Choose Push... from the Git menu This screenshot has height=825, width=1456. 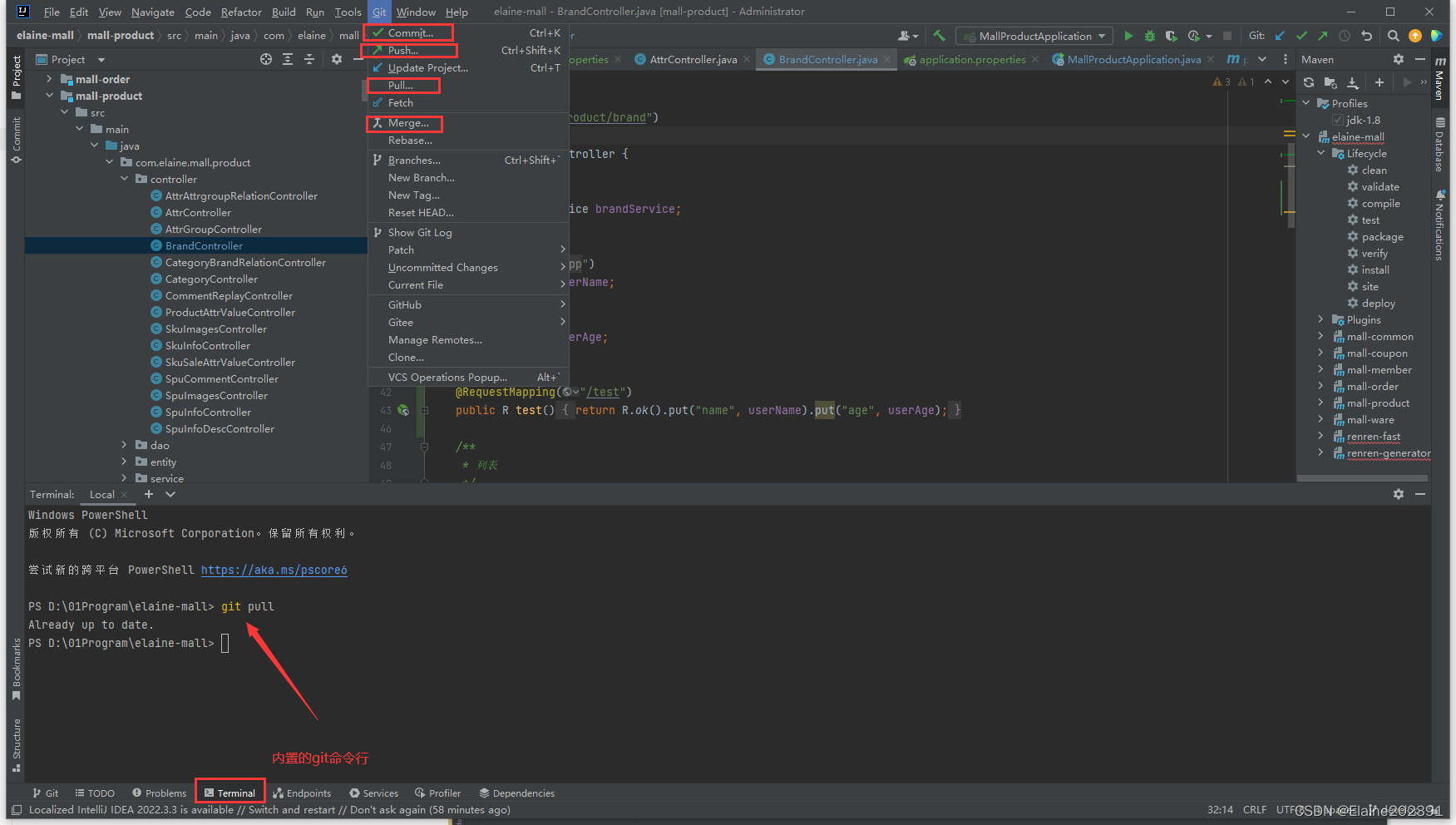click(468, 50)
